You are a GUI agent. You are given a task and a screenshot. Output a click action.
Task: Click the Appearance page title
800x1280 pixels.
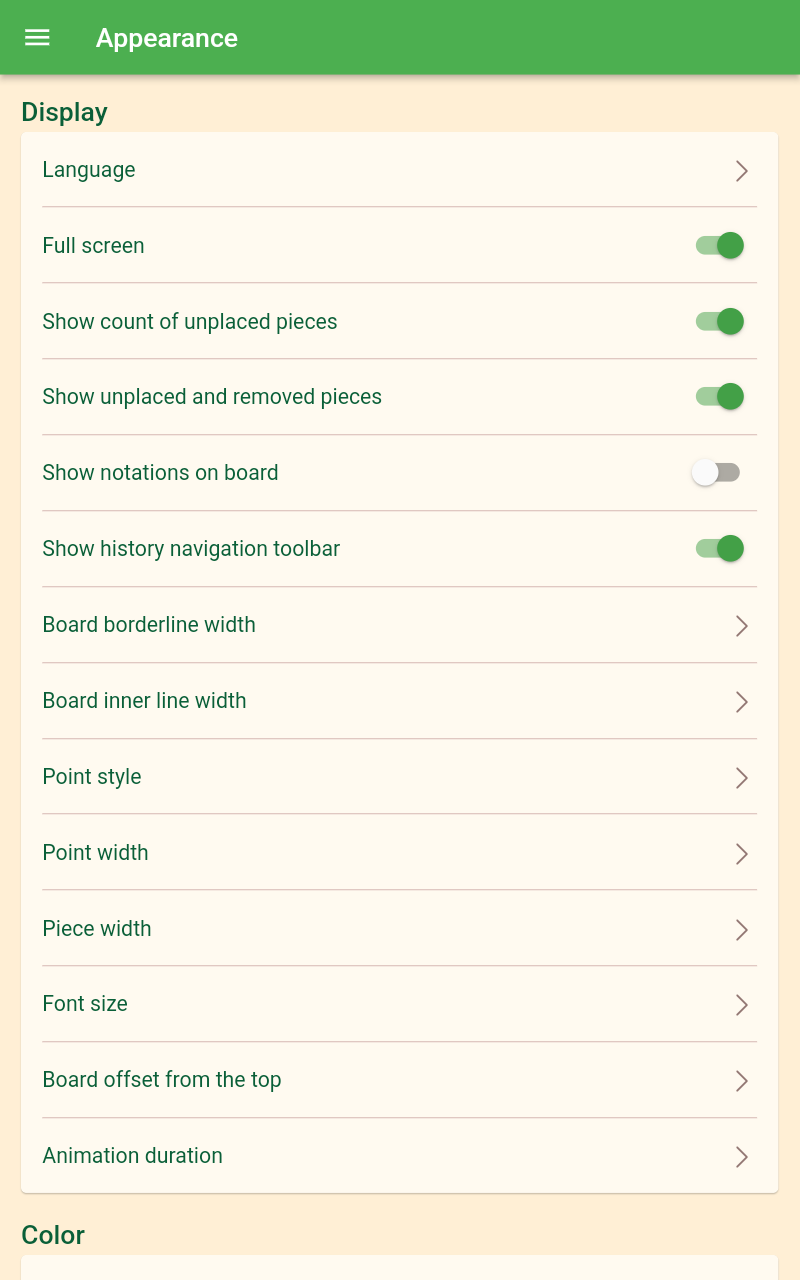tap(167, 38)
